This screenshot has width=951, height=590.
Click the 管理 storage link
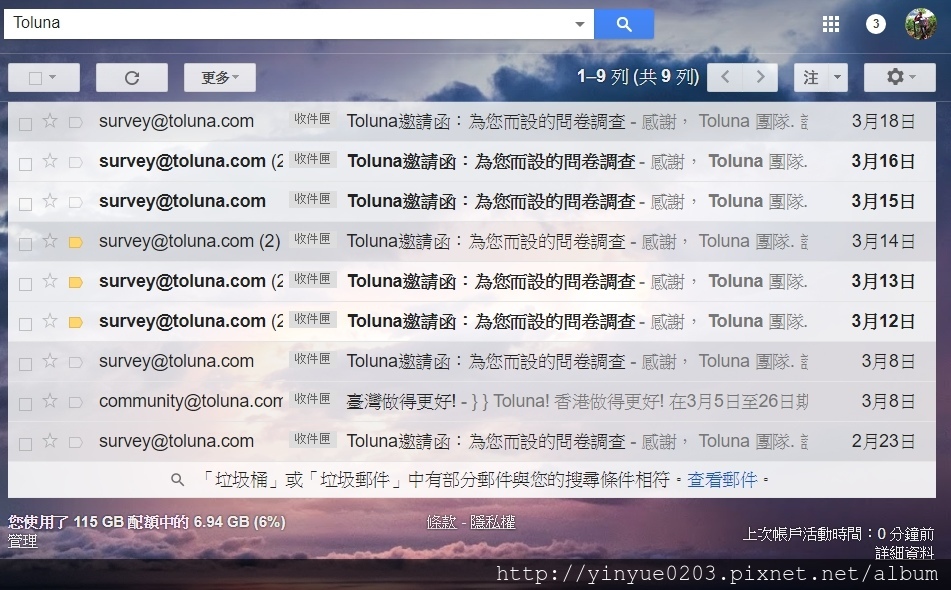tap(22, 540)
